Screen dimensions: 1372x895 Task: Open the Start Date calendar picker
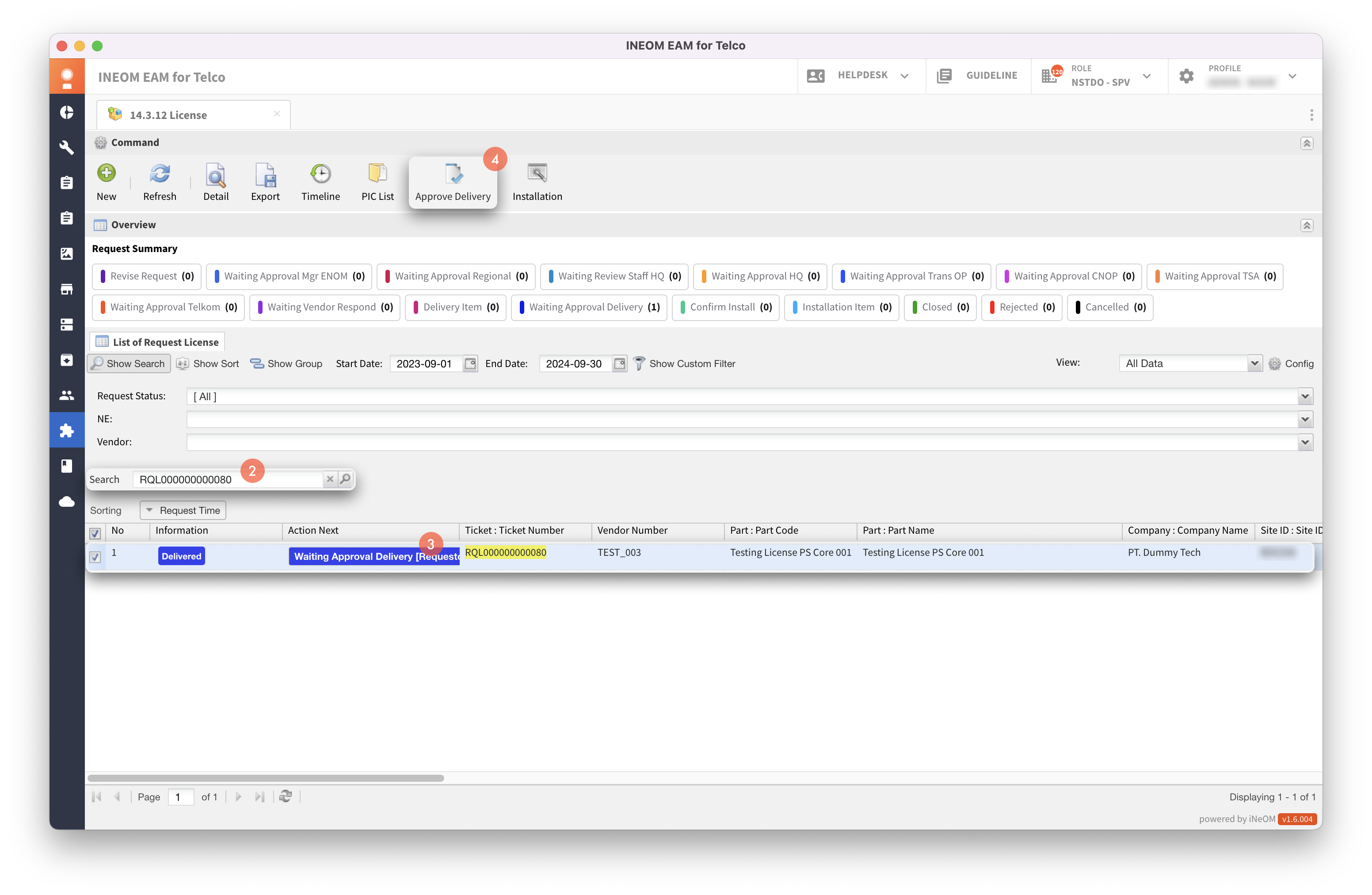click(x=470, y=363)
